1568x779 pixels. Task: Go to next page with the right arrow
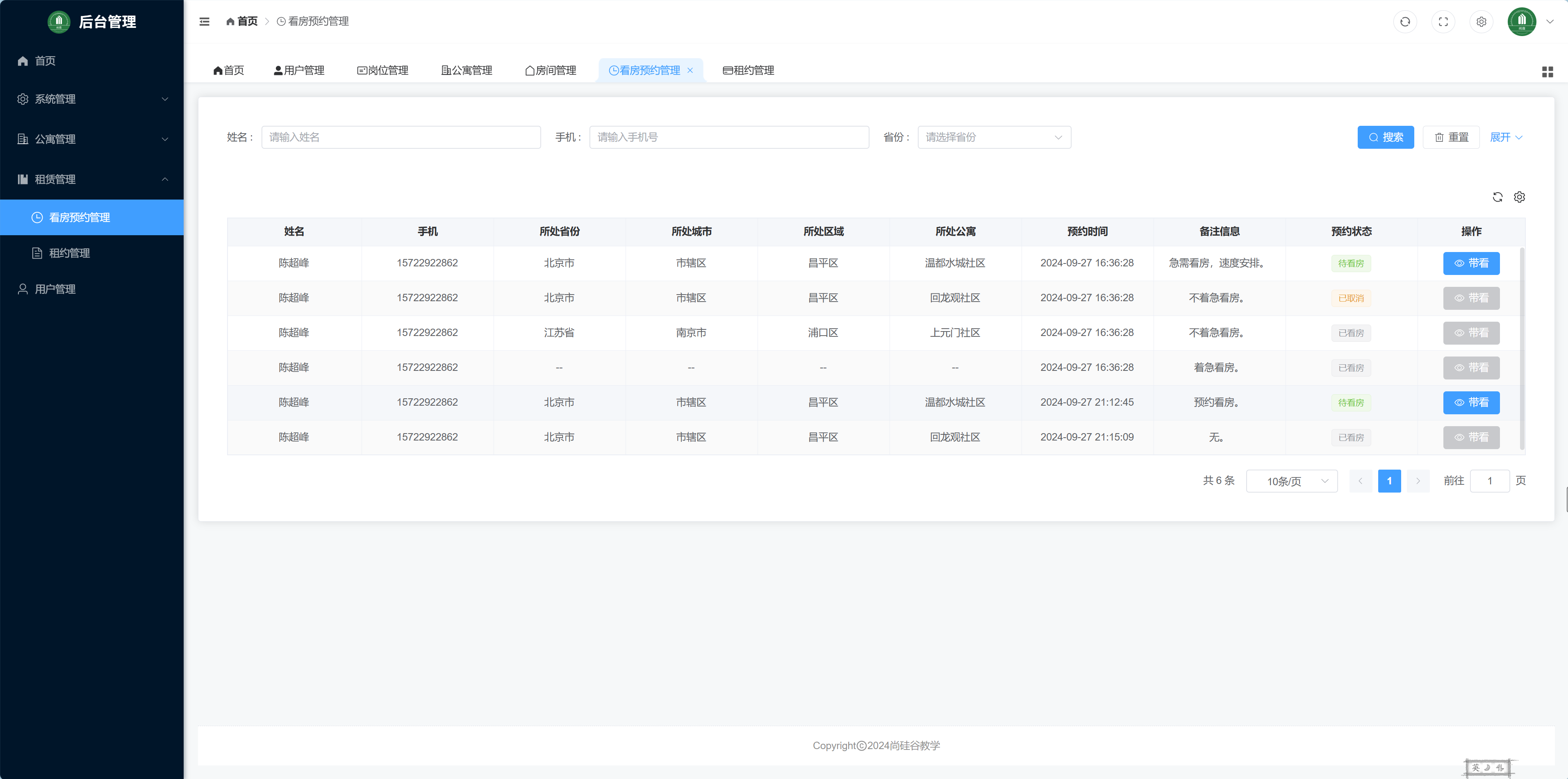1418,481
